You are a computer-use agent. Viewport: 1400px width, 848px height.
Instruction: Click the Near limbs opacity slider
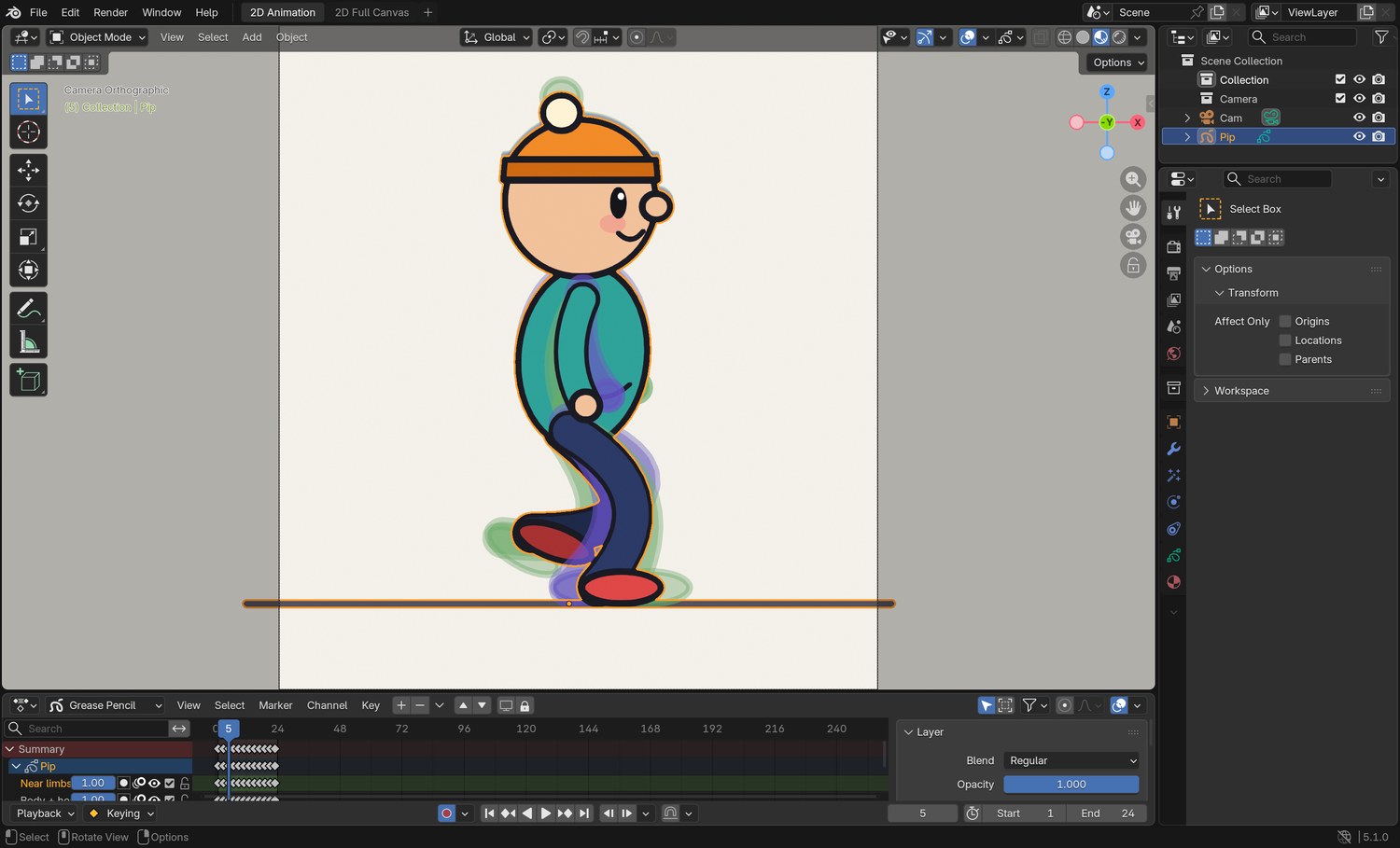[x=93, y=784]
